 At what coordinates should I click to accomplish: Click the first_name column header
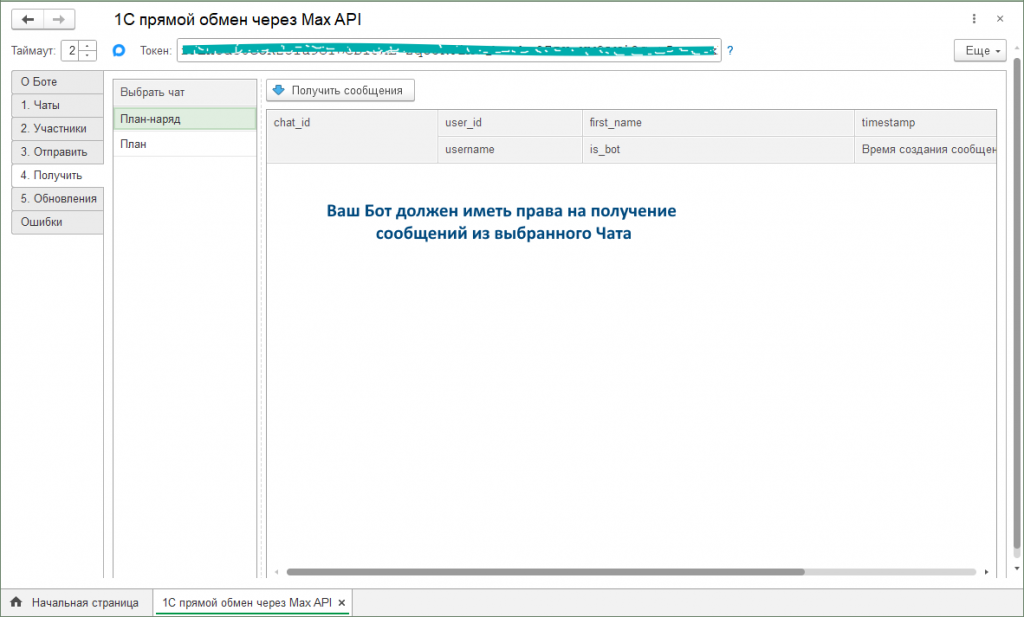tap(718, 123)
